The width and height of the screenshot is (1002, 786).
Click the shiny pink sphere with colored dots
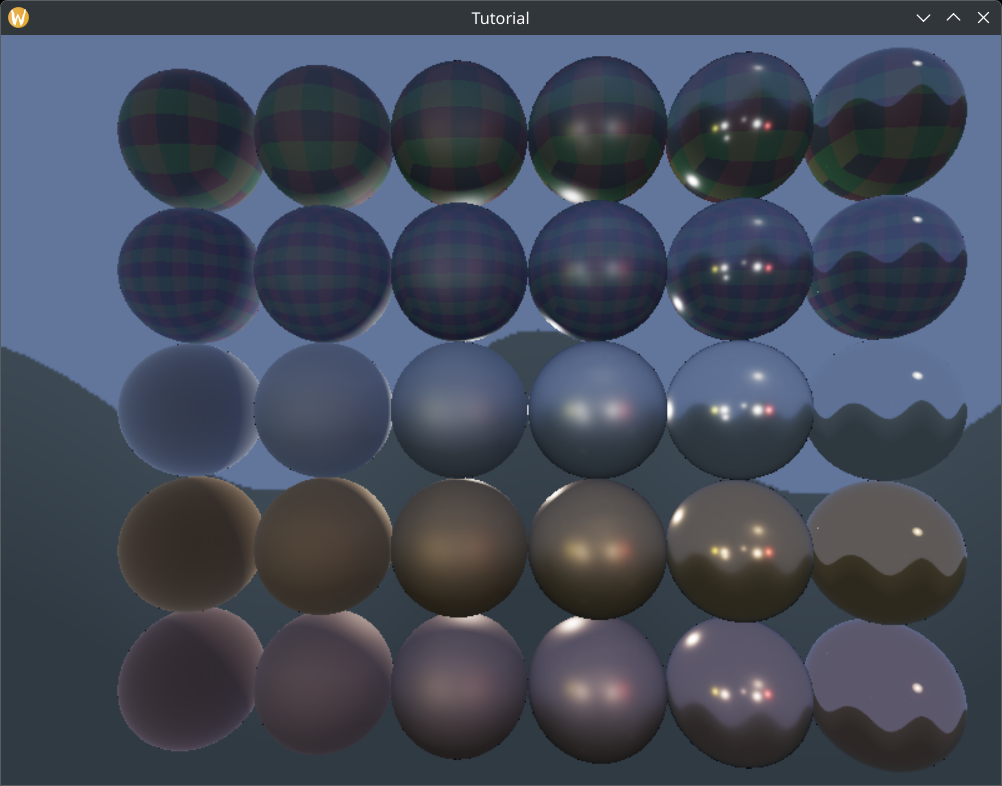[740, 685]
